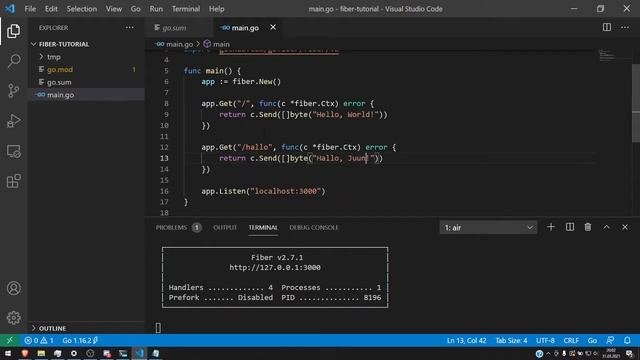The image size is (640, 360).
Task: Click the VS Code logo icon
Action: (10, 8)
